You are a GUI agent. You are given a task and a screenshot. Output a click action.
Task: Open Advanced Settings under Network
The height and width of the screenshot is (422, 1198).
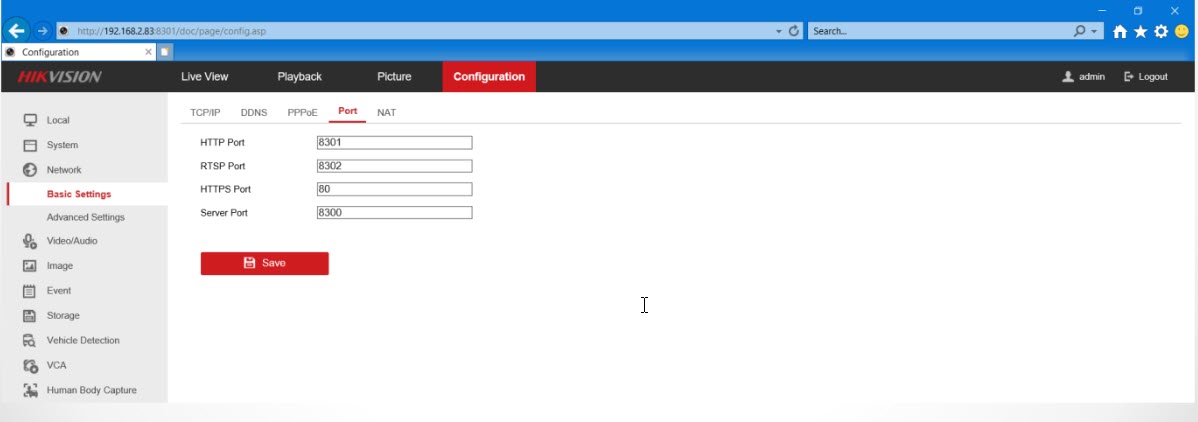pyautogui.click(x=85, y=217)
